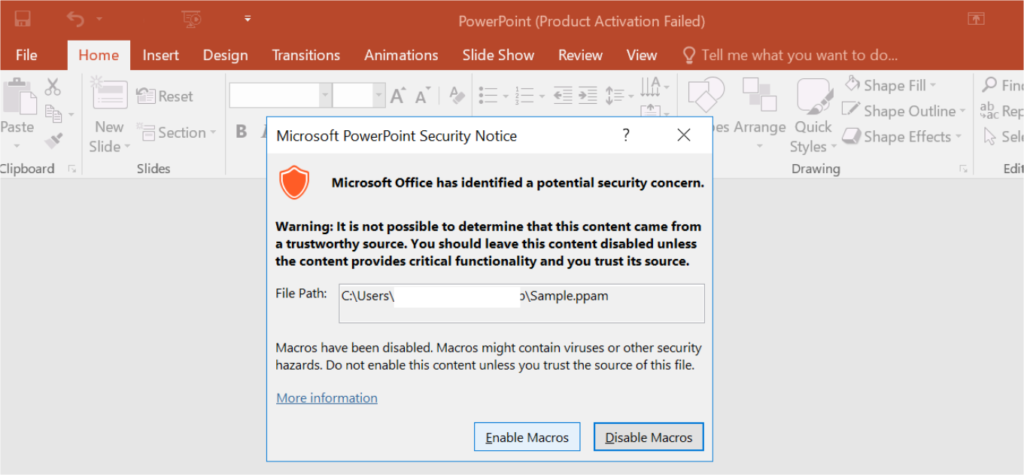
Task: Click the Save icon in the quick access toolbar
Action: click(22, 19)
